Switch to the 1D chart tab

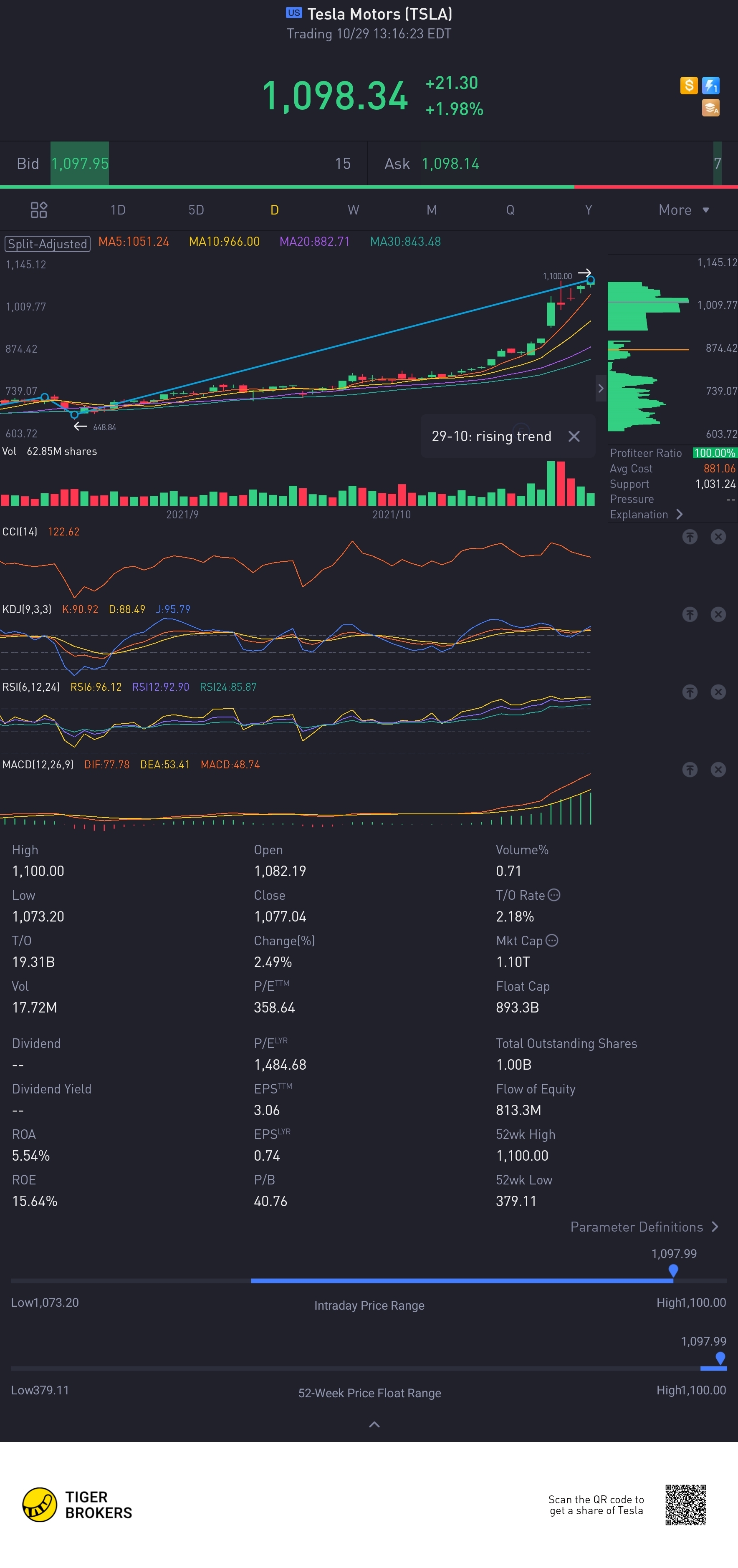coord(118,210)
